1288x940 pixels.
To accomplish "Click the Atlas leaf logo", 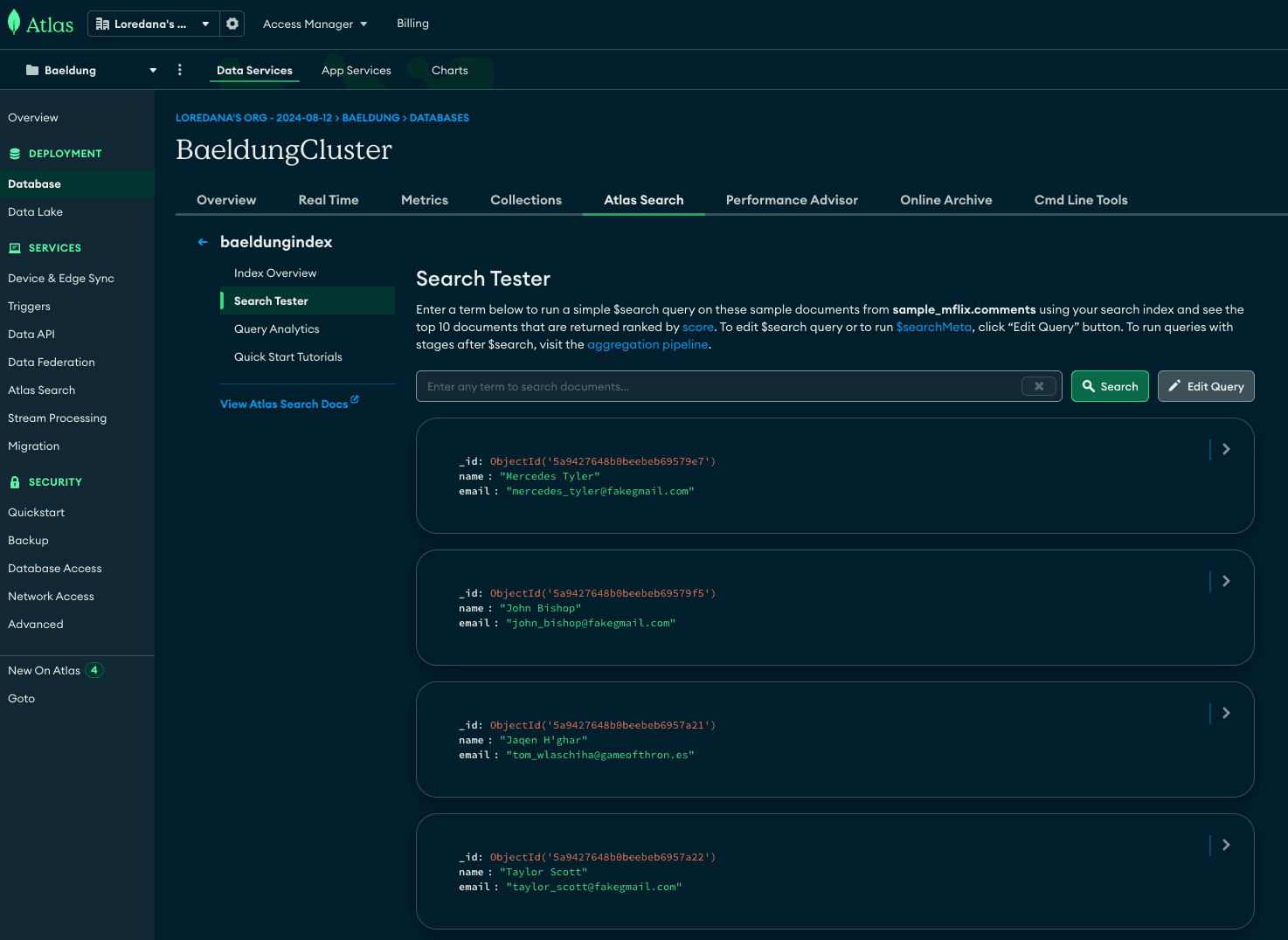I will click(x=14, y=23).
